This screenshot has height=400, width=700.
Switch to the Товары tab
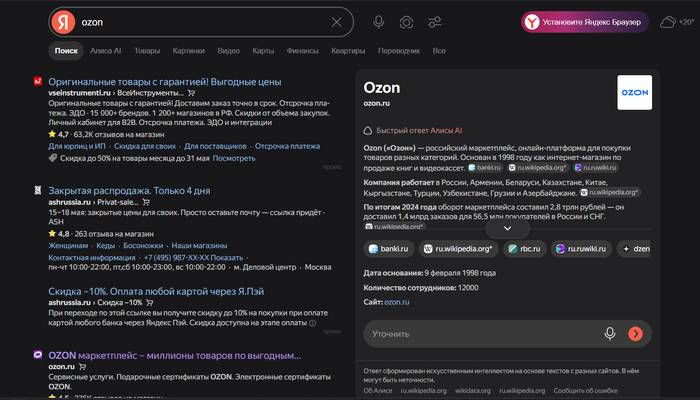(147, 51)
